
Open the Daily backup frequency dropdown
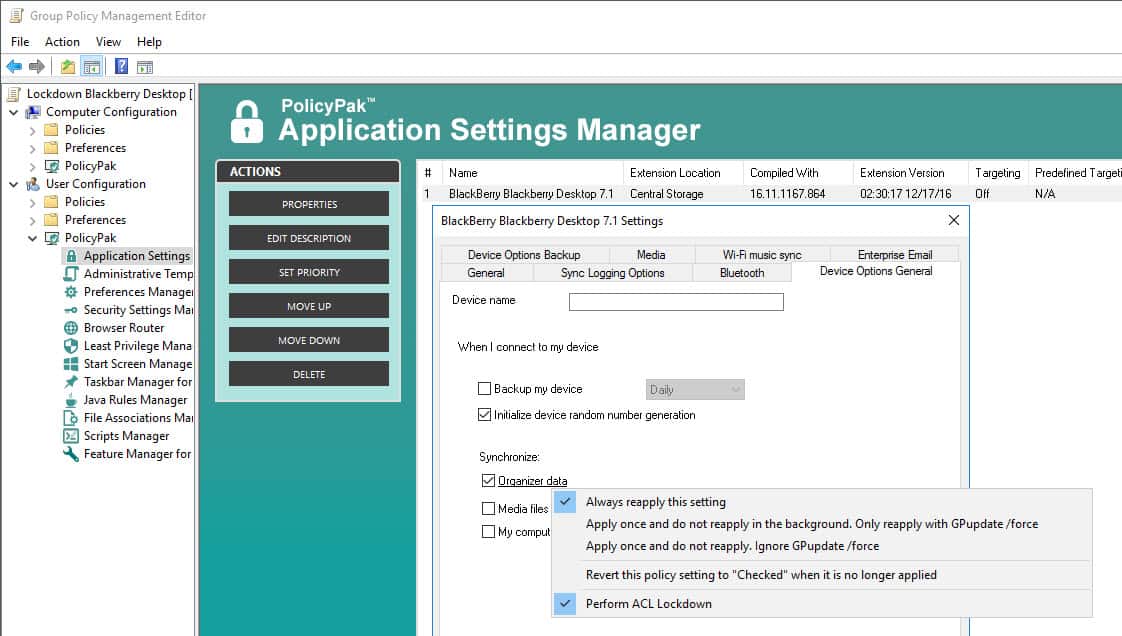click(695, 389)
